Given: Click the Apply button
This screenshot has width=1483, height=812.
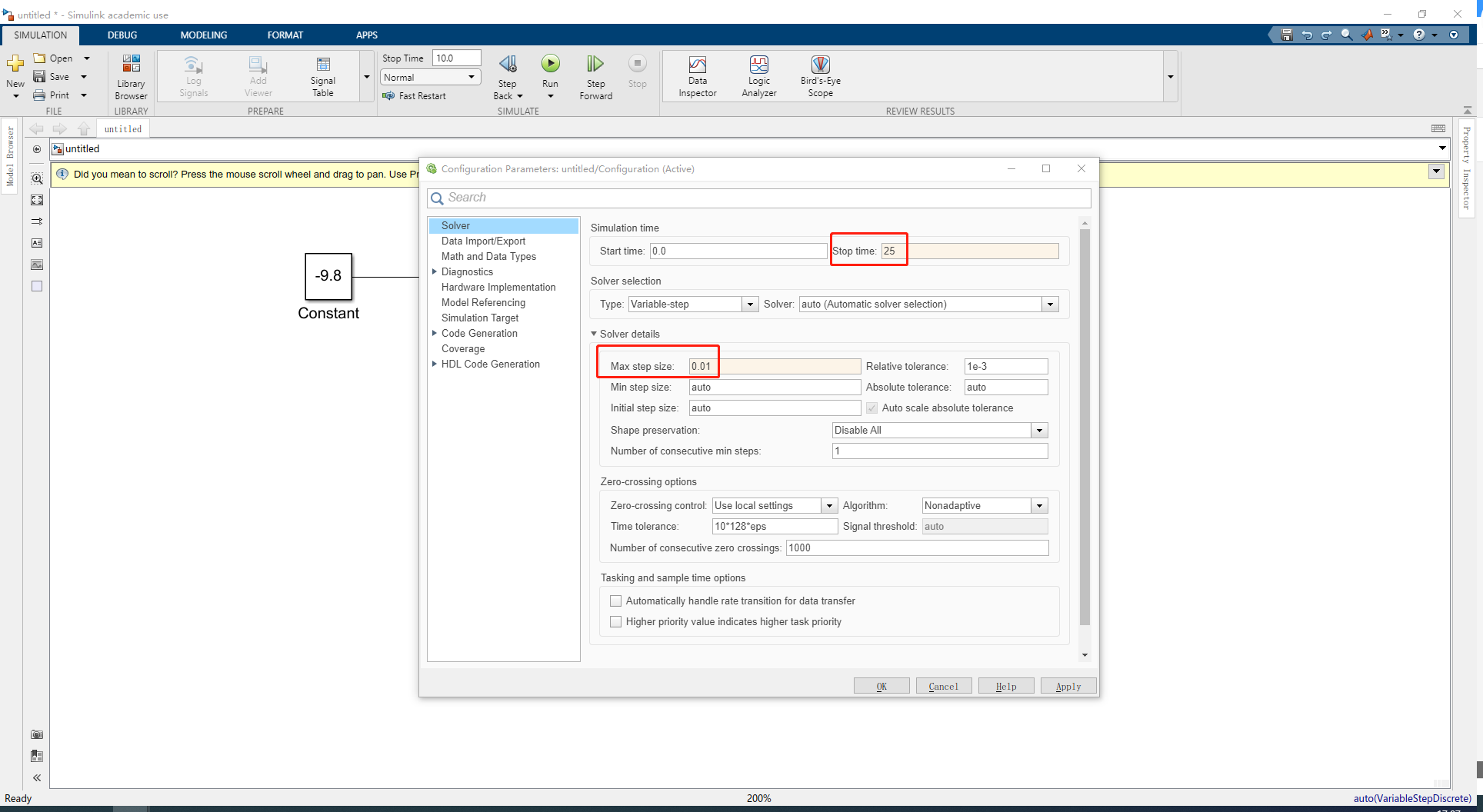Looking at the screenshot, I should point(1068,685).
